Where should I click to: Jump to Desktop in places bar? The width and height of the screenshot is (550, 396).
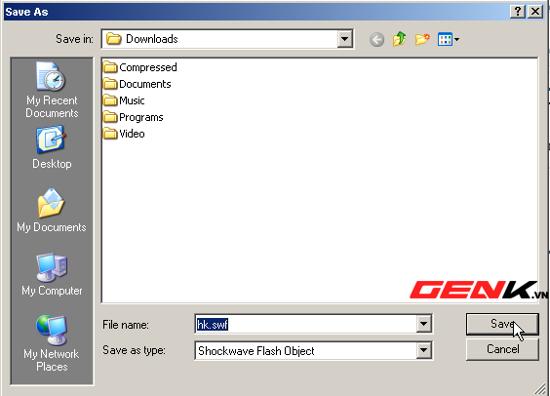point(52,148)
